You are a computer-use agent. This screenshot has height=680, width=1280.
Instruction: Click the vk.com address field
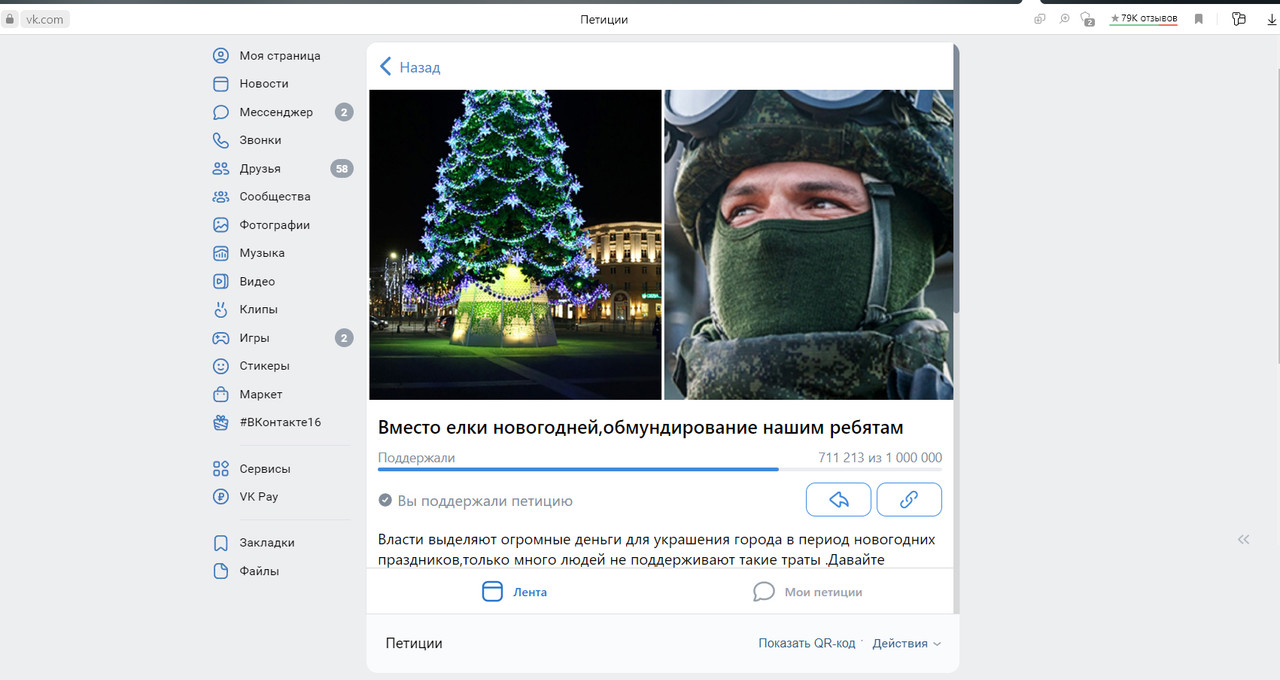pos(45,19)
